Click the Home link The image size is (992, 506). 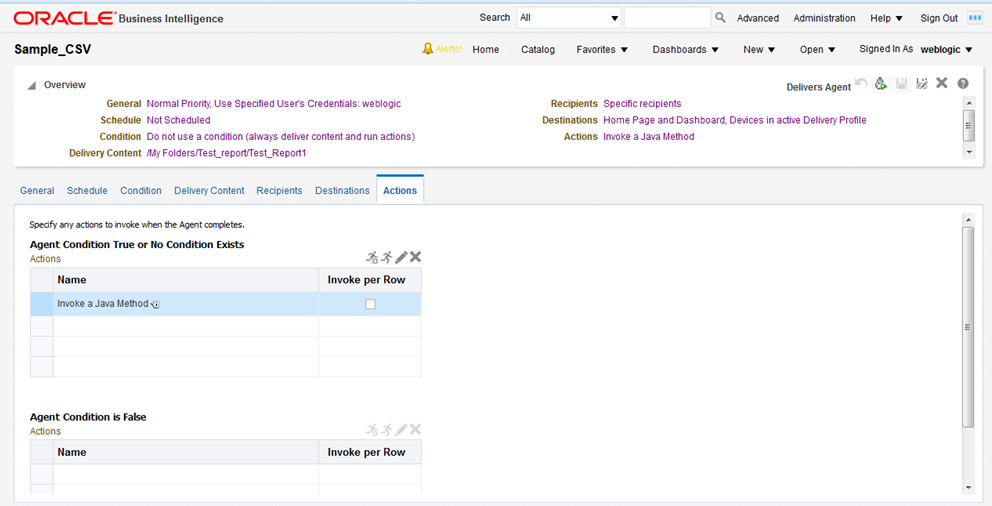tap(486, 49)
